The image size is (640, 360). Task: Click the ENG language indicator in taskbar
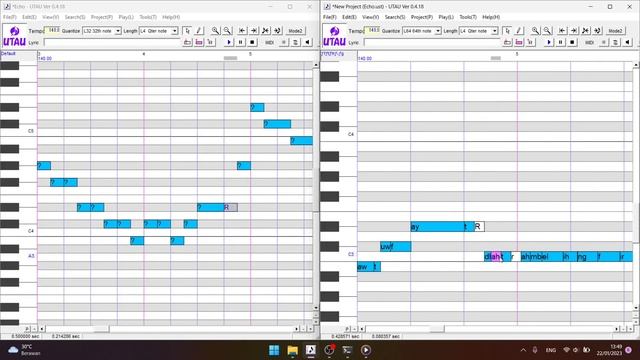click(551, 350)
